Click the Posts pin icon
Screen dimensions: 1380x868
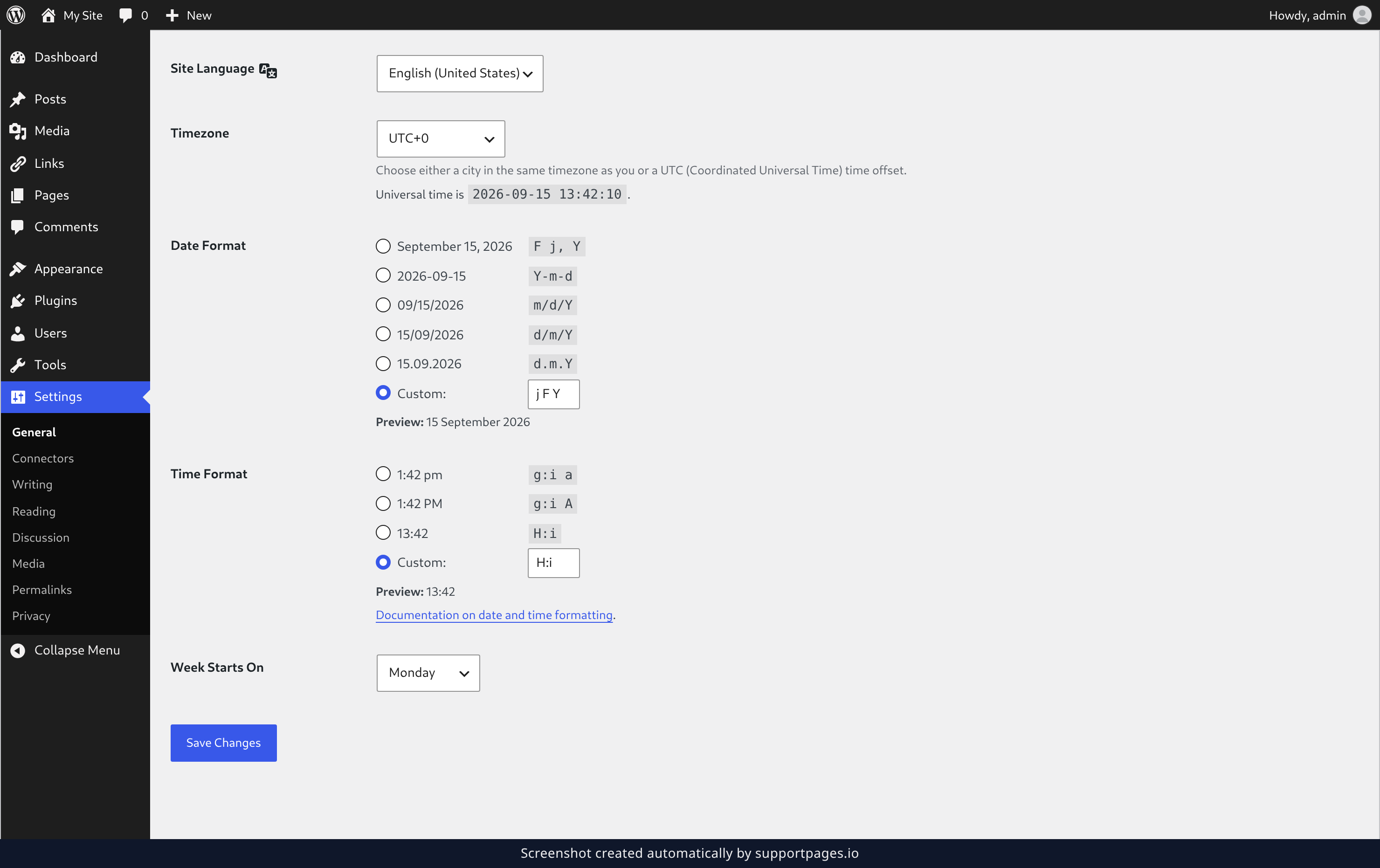coord(18,99)
